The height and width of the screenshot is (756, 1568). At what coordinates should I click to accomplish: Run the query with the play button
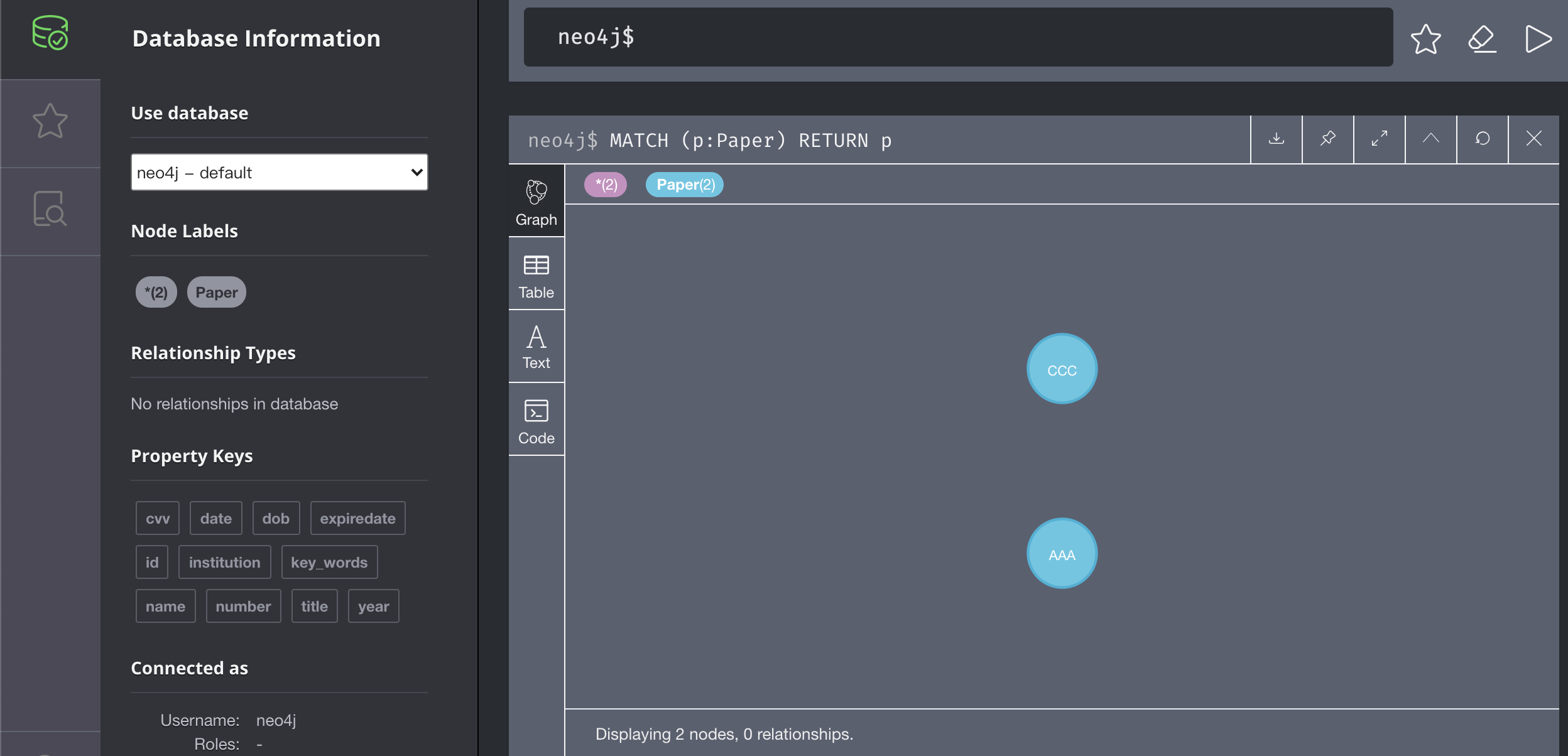pos(1538,39)
